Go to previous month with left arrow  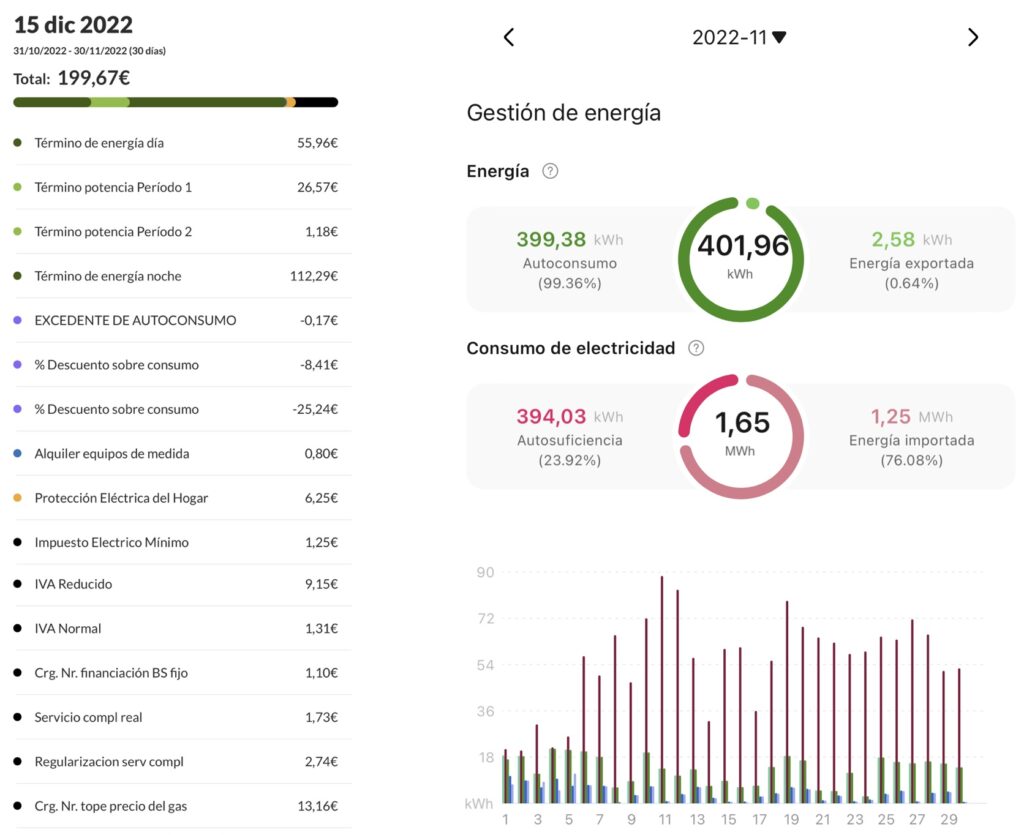[508, 38]
